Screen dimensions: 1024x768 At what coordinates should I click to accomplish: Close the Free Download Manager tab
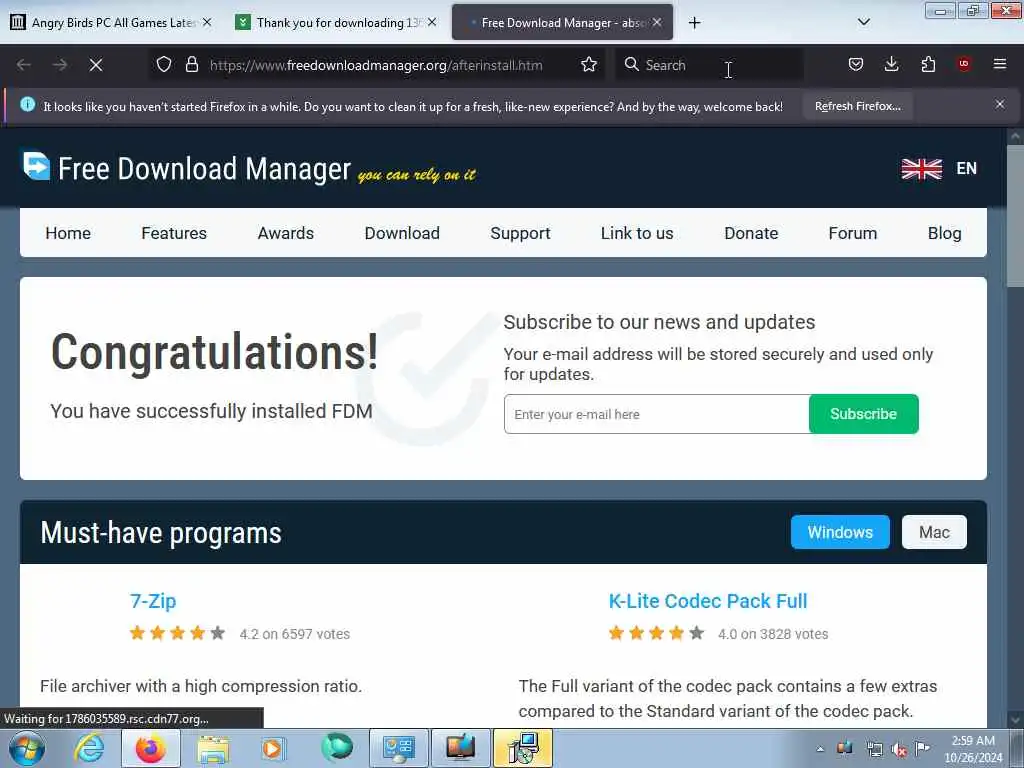tap(657, 22)
